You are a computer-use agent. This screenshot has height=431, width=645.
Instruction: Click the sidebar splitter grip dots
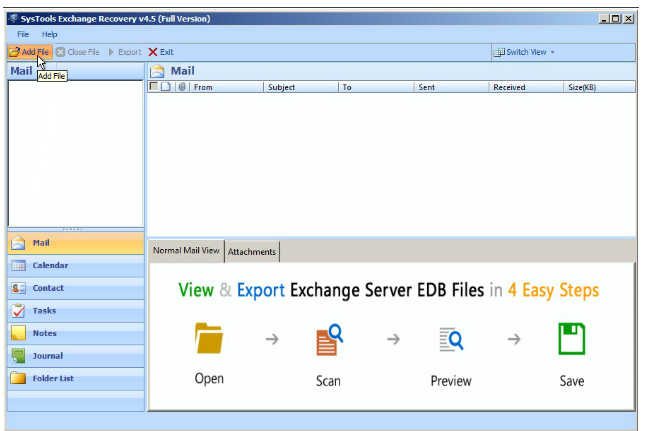click(73, 229)
